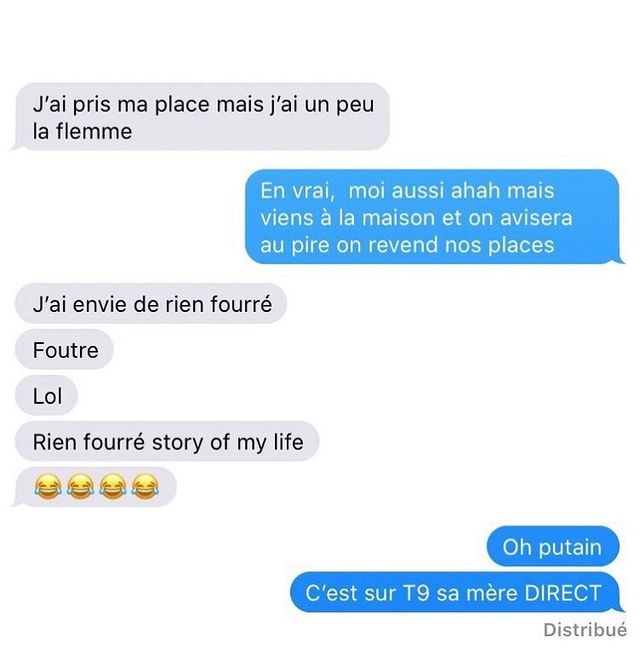Click the word "DIRECT" in the last message
Screen dimensions: 640x649
[x=563, y=593]
